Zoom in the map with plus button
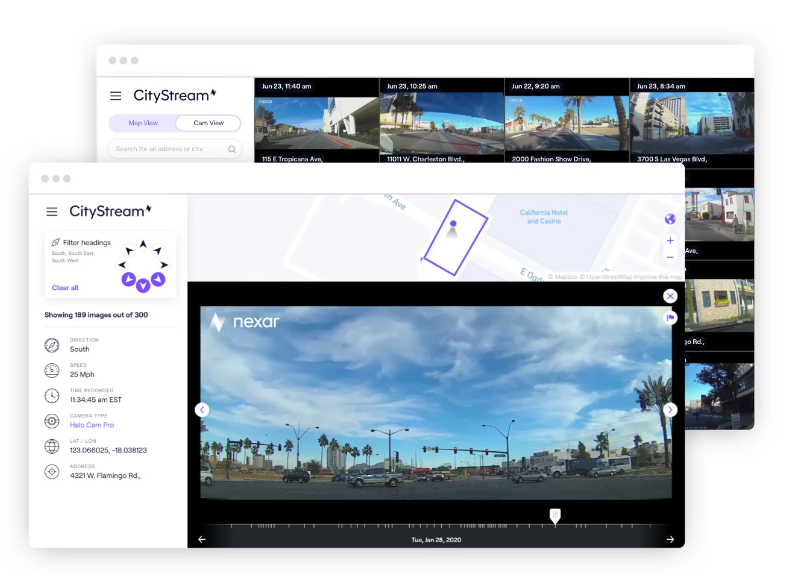Image resolution: width=786 pixels, height=583 pixels. pyautogui.click(x=670, y=241)
